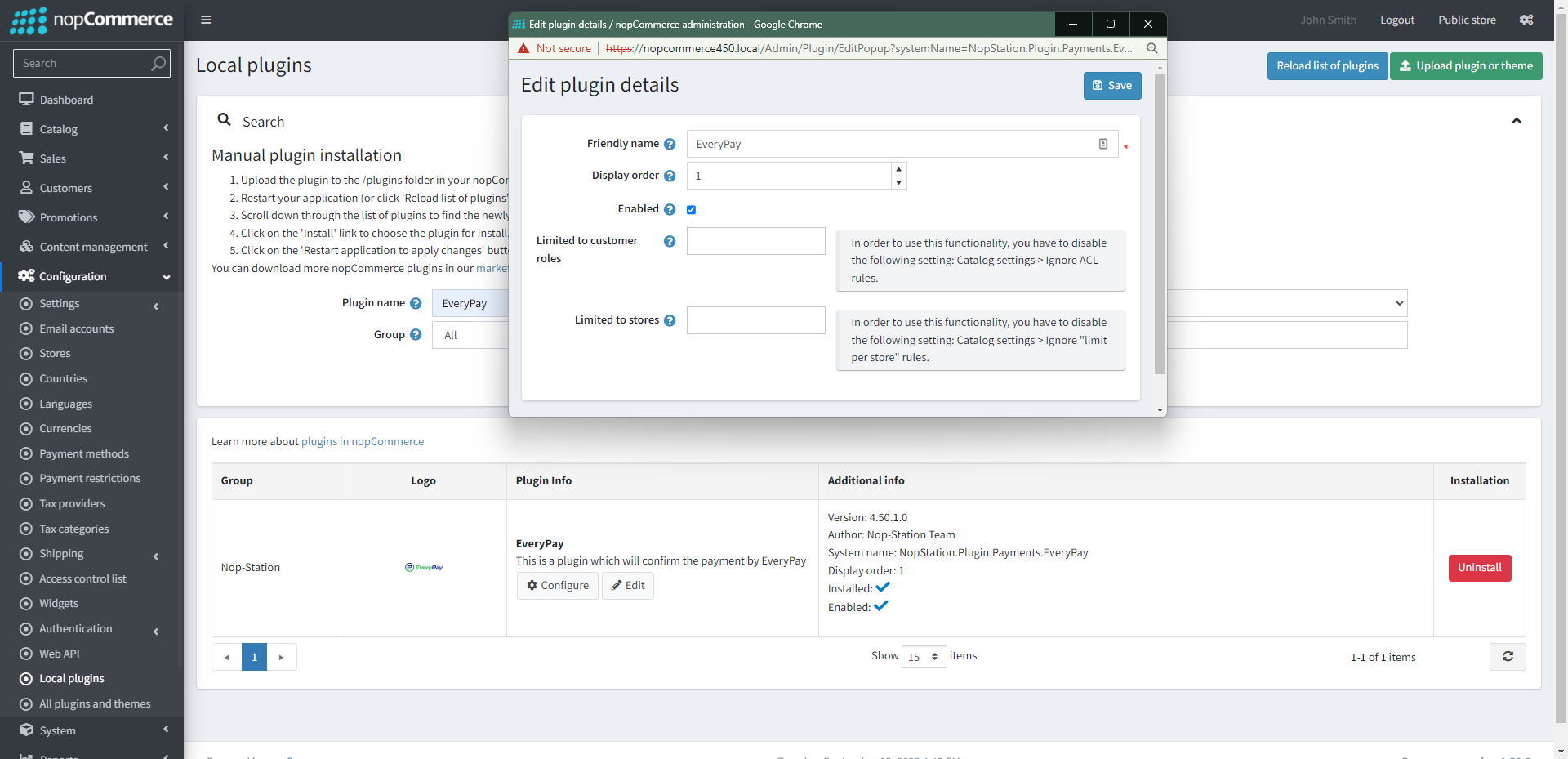Collapse the Search panel chevron

pyautogui.click(x=1517, y=120)
